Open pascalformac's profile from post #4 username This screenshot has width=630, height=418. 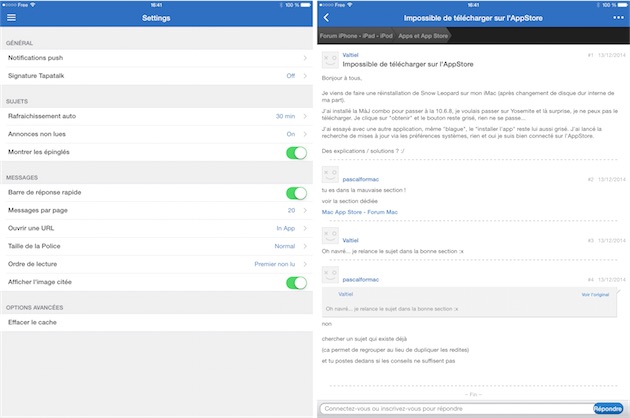pos(360,279)
